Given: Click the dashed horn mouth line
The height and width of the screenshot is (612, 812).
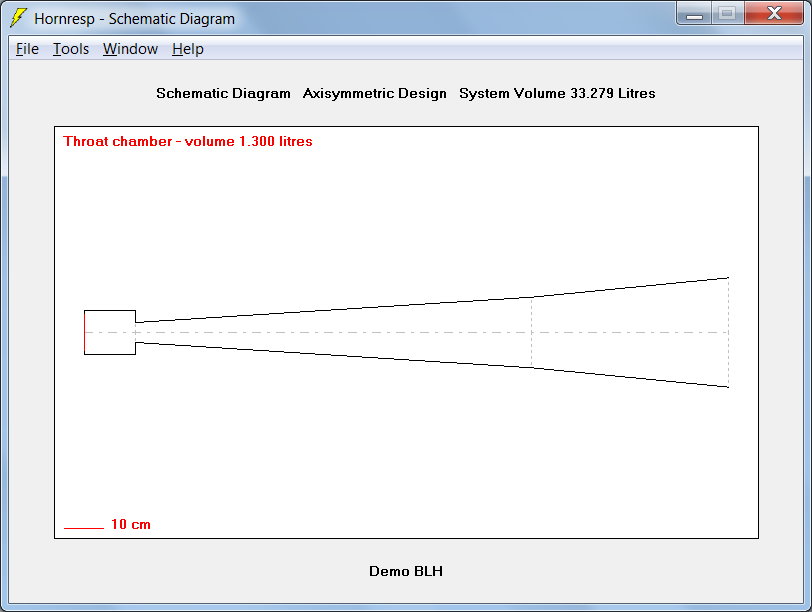Looking at the screenshot, I should (x=728, y=332).
